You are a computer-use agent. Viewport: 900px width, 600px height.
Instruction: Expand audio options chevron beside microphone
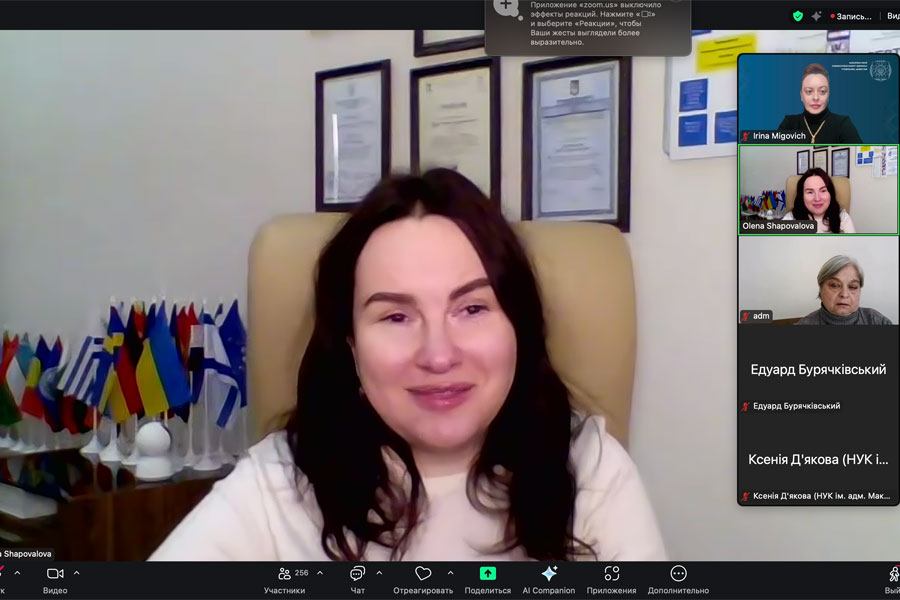click(x=17, y=573)
